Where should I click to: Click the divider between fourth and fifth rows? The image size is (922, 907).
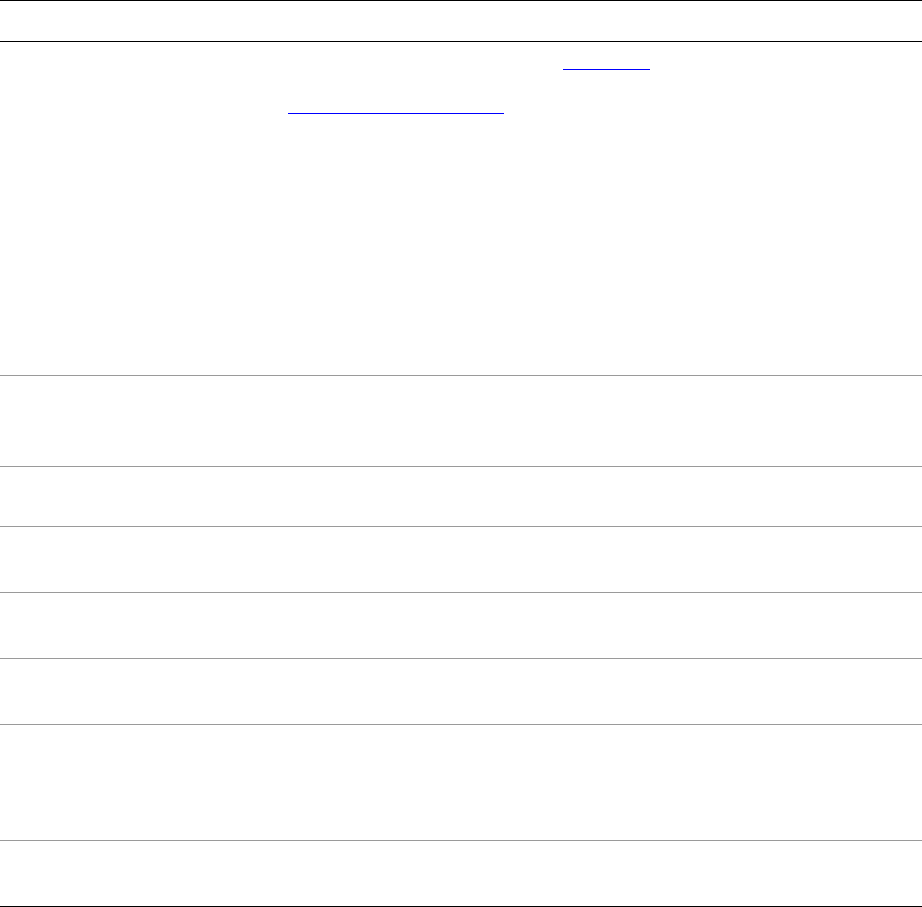click(460, 592)
